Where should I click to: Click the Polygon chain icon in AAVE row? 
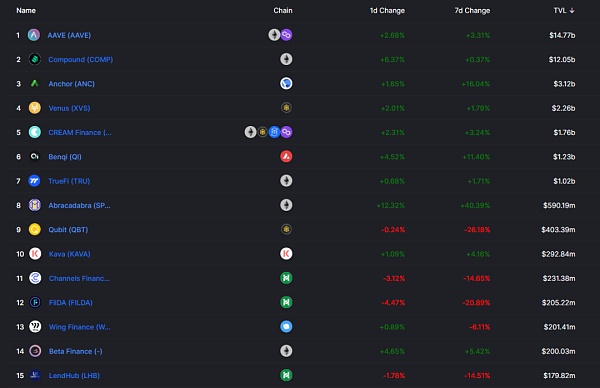pos(286,35)
